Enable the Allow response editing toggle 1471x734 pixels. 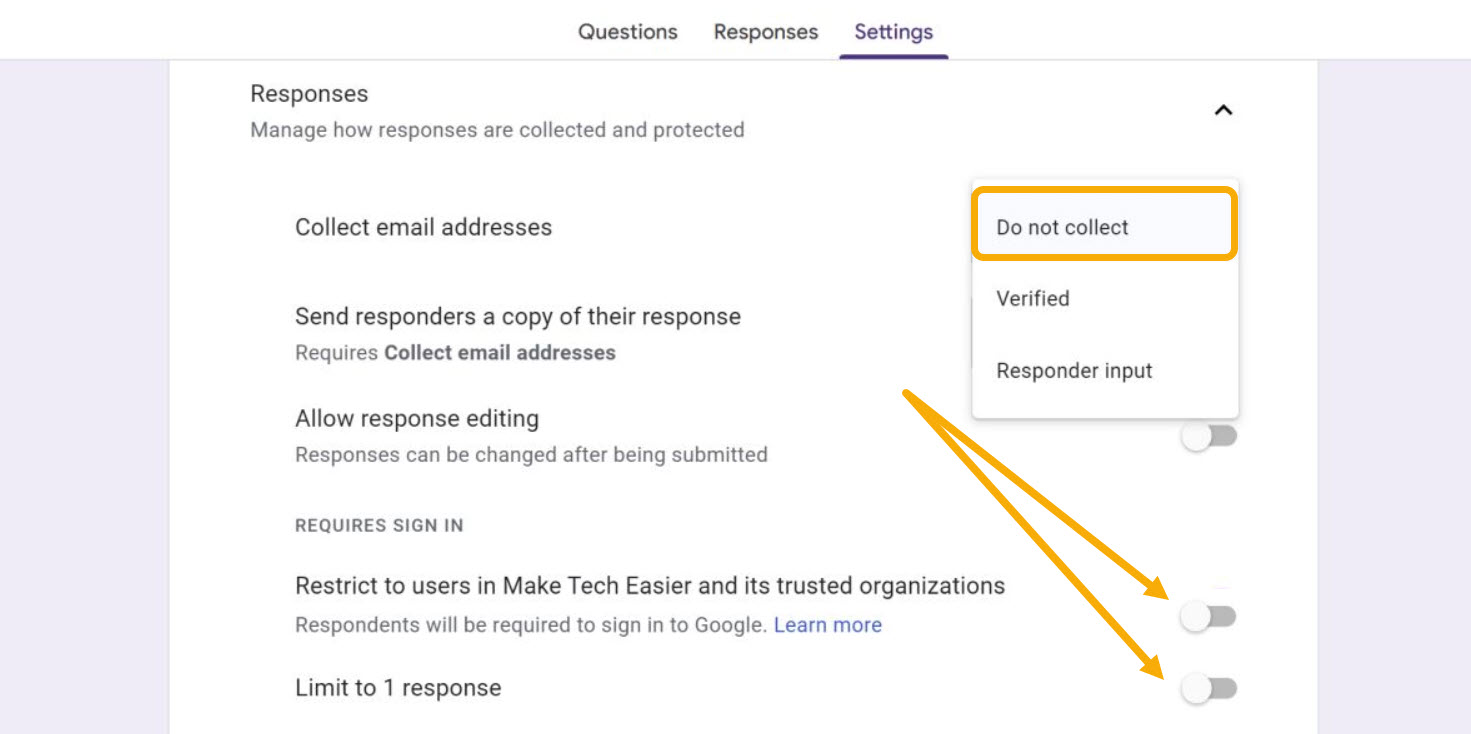click(x=1210, y=434)
